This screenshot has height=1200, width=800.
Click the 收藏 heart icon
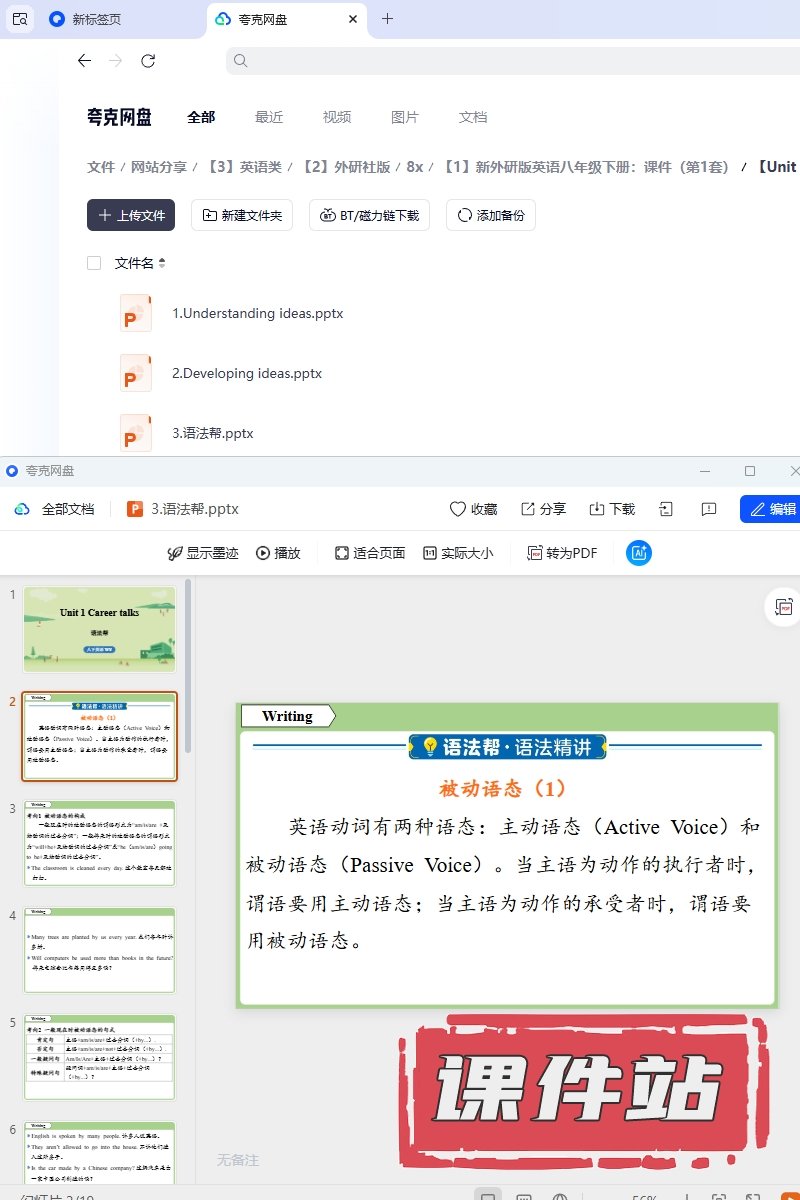[458, 509]
